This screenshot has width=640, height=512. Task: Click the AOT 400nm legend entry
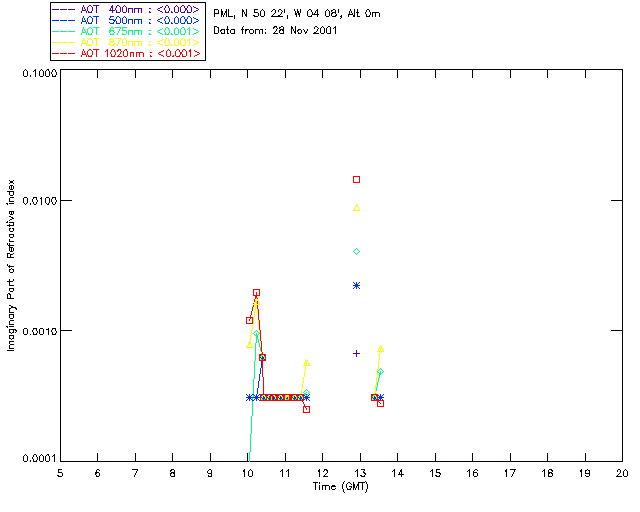128,9
